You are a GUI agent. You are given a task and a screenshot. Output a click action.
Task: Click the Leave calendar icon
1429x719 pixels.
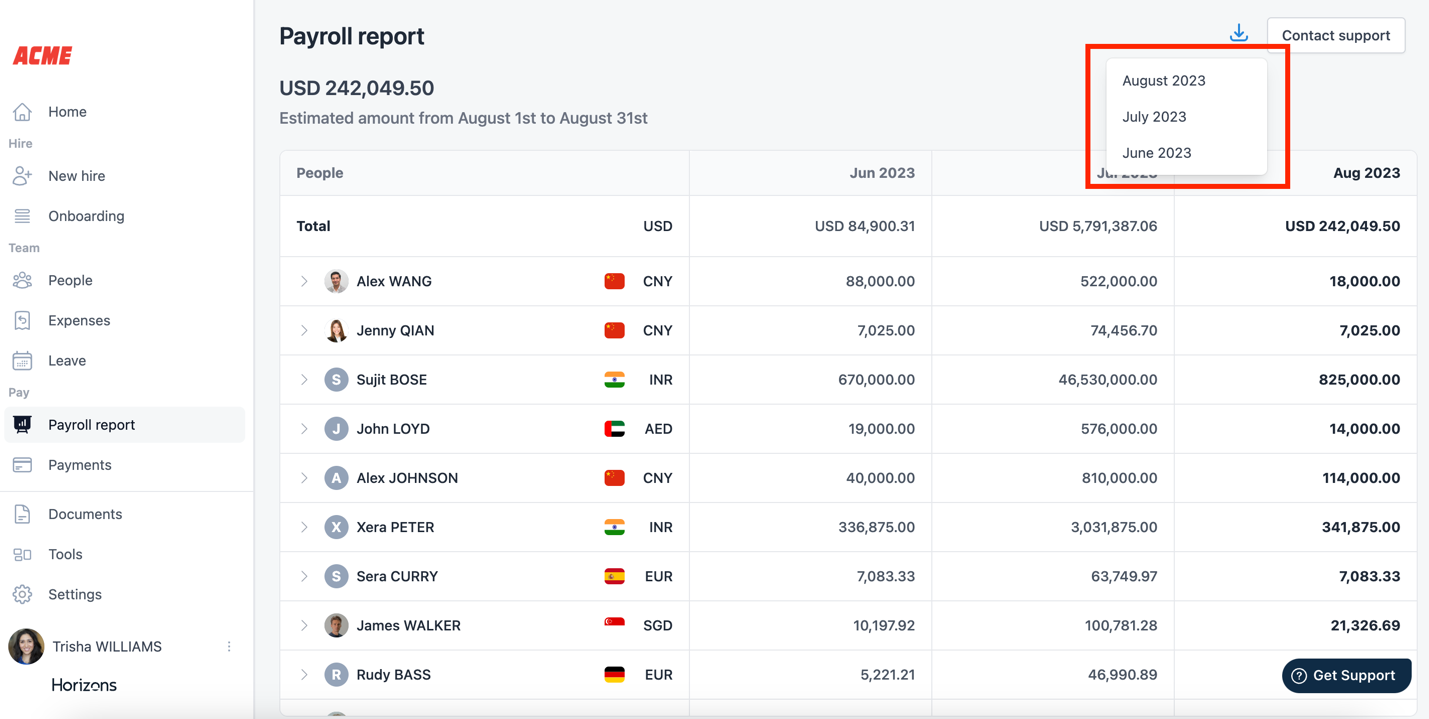tap(22, 361)
